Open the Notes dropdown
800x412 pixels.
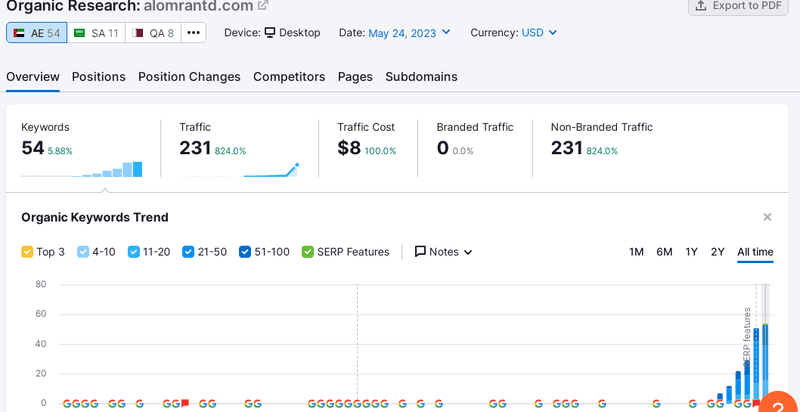pyautogui.click(x=443, y=252)
